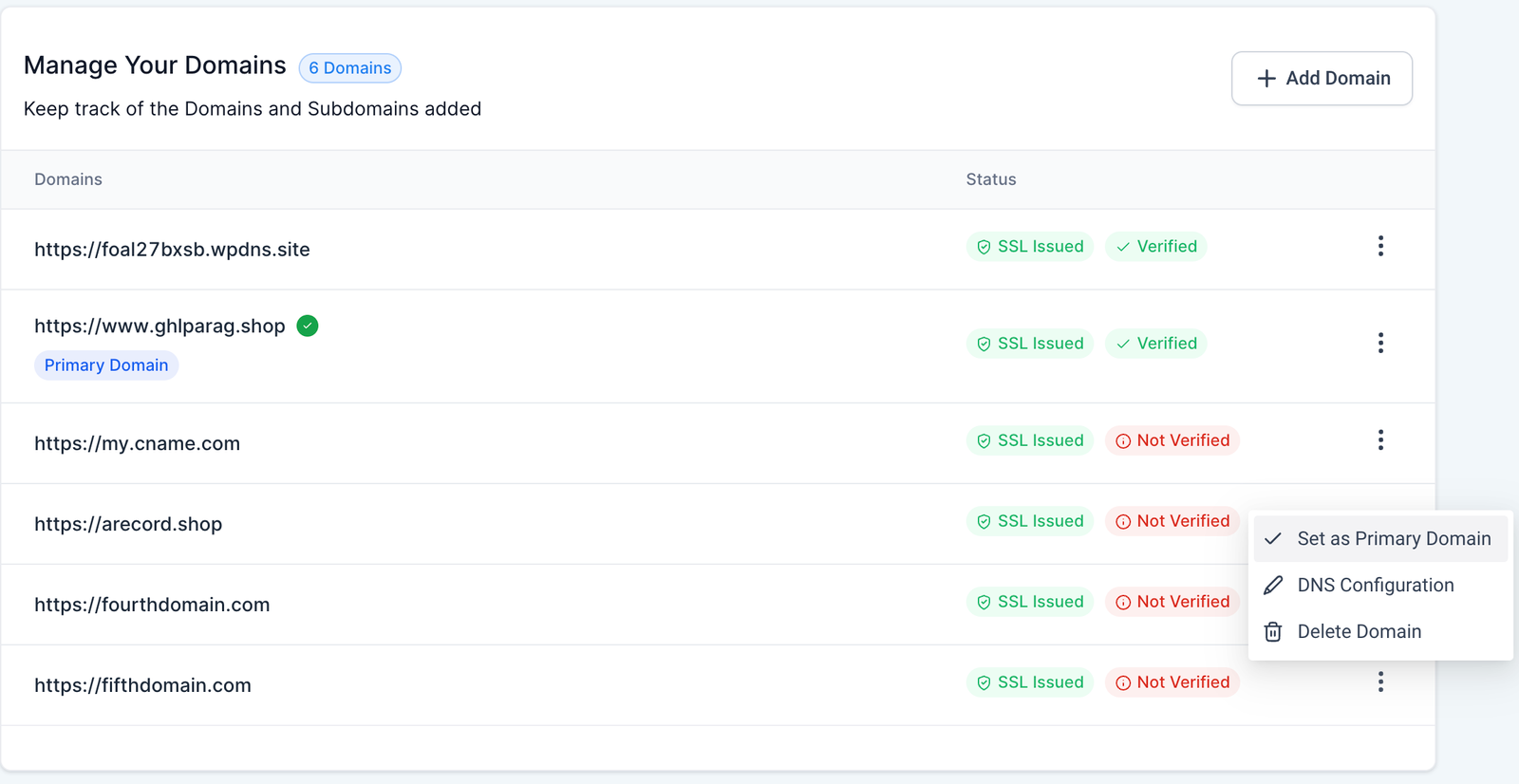Screen dimensions: 1519x784
Task: Open three-dot menu for fifthdomain.com
Action: point(1380,682)
